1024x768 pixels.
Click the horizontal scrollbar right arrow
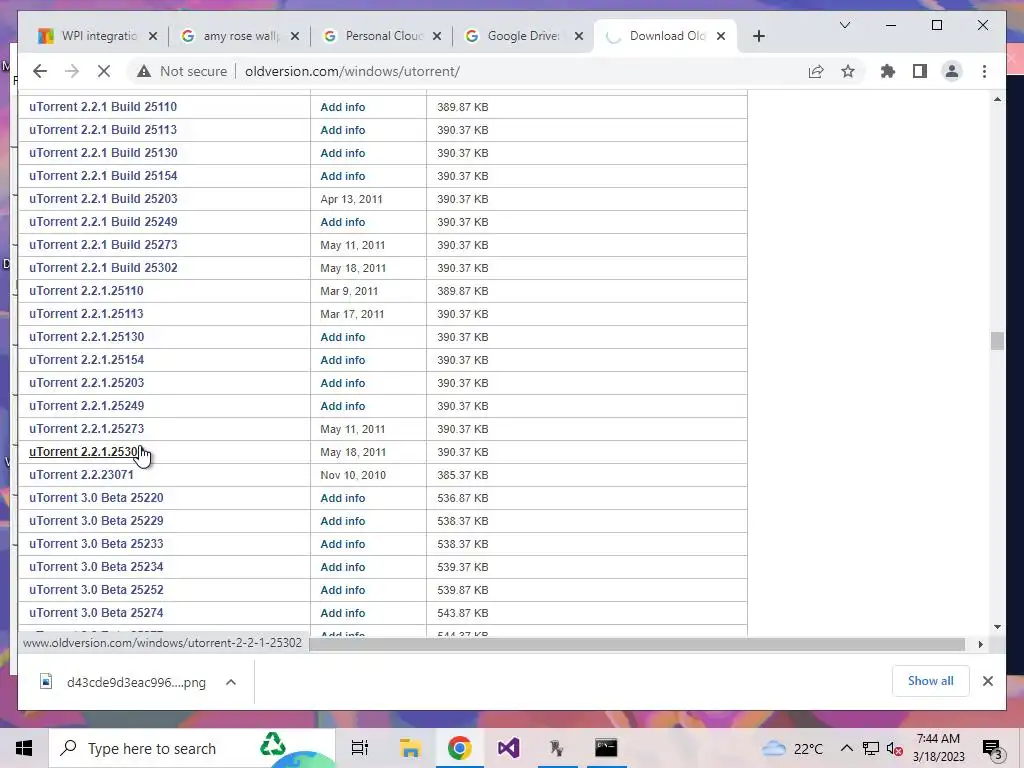click(x=980, y=645)
